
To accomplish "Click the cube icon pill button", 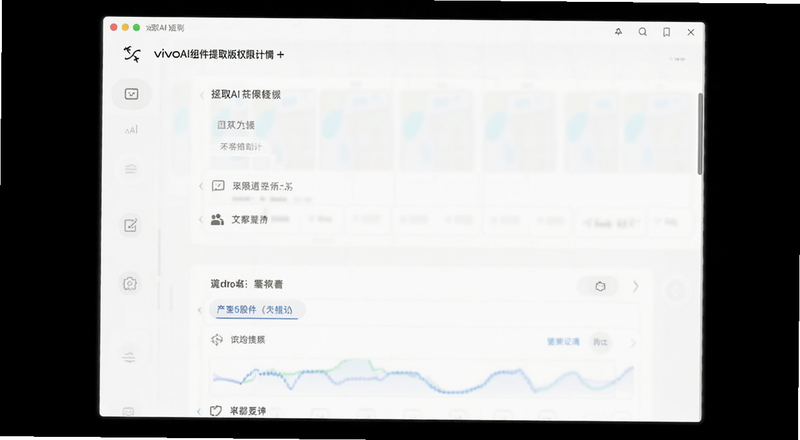I will pyautogui.click(x=597, y=286).
